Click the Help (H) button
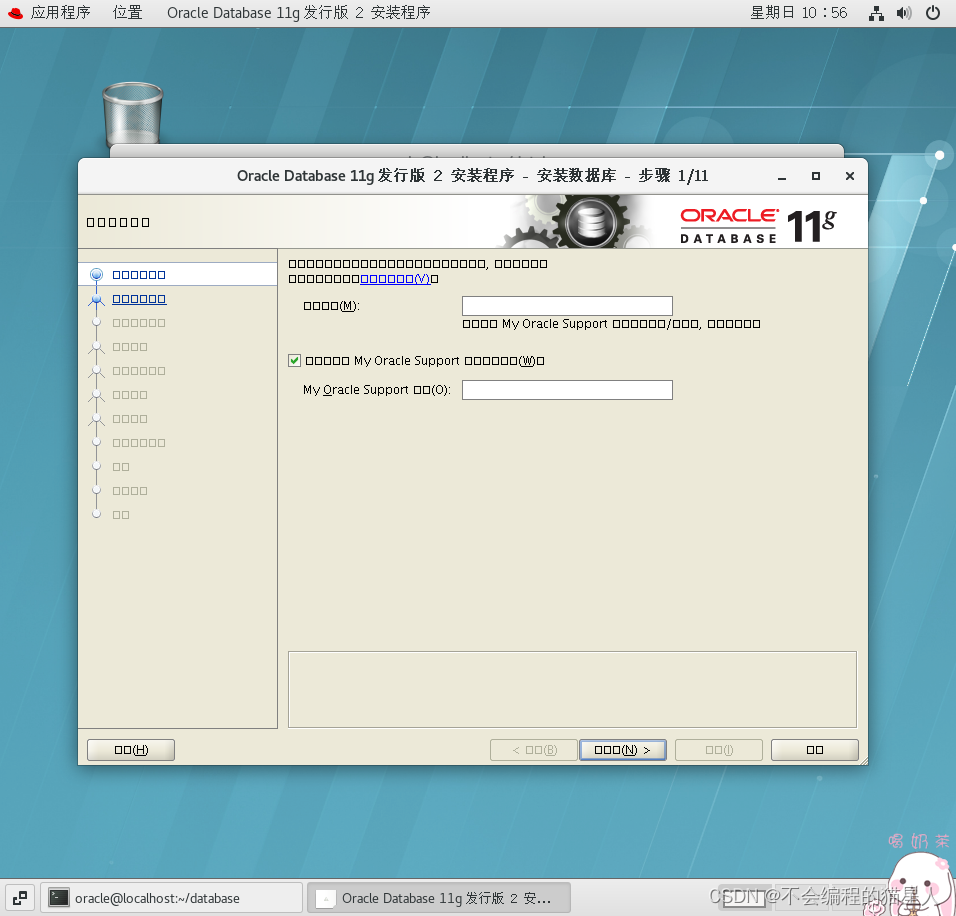The image size is (956, 916). tap(131, 750)
